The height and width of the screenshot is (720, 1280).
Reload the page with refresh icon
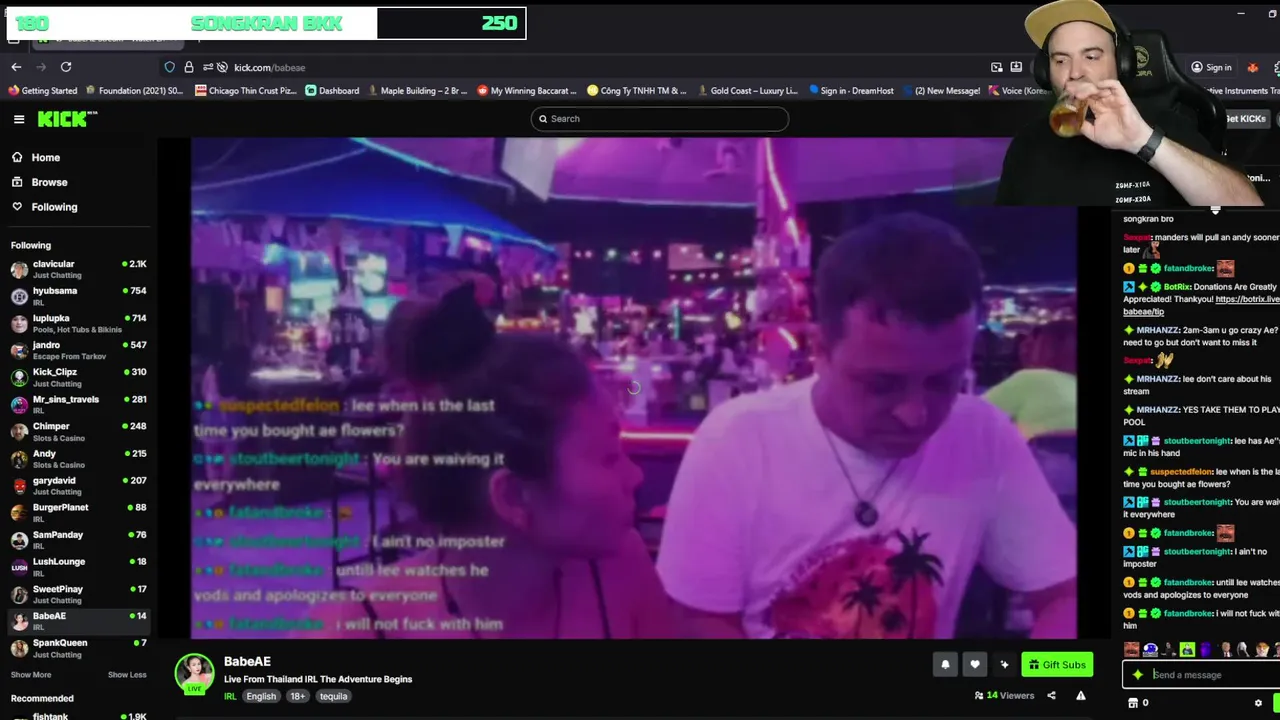[x=66, y=67]
